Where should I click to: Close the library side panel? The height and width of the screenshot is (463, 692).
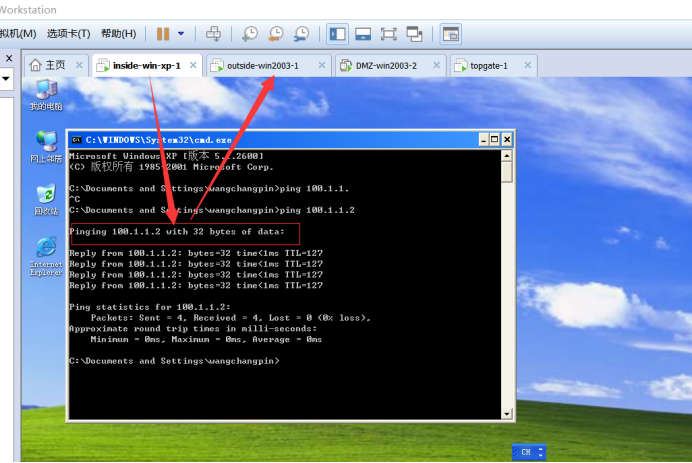click(9, 58)
